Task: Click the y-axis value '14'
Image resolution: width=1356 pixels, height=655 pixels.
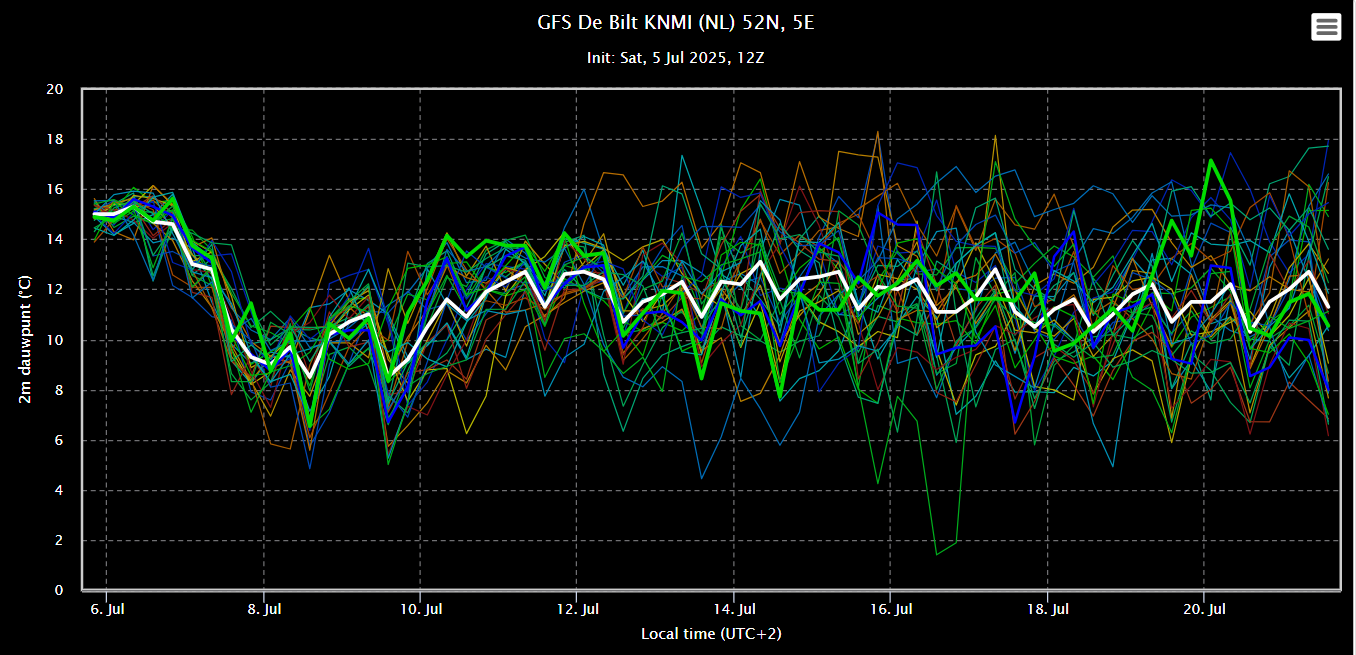Action: point(56,240)
